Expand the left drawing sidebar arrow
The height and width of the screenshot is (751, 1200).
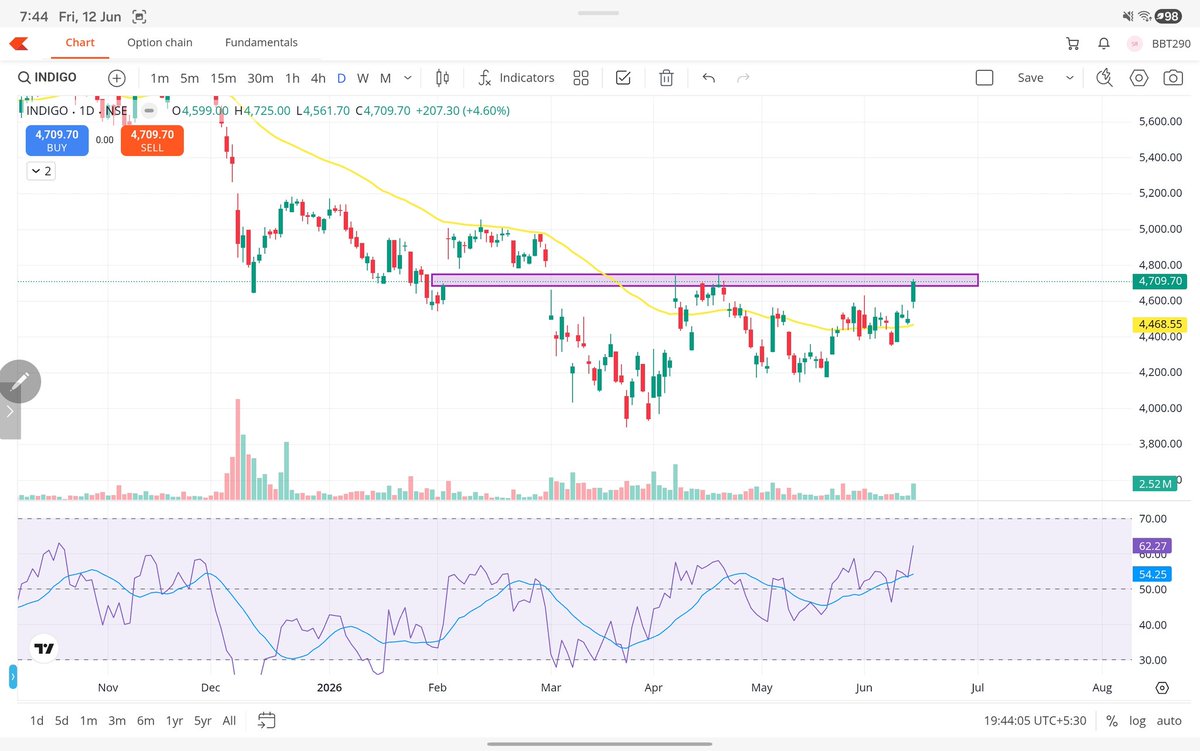click(10, 410)
